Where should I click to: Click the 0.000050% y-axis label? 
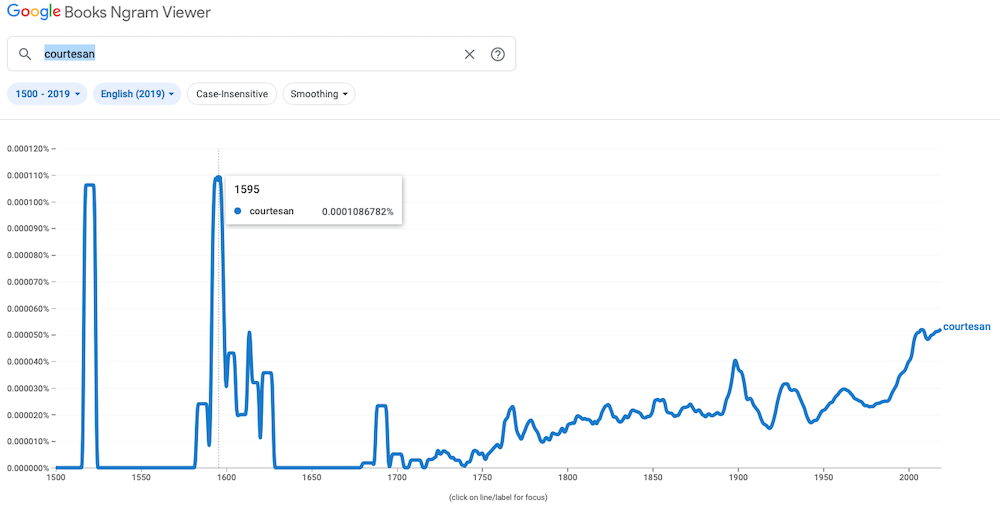tap(28, 335)
